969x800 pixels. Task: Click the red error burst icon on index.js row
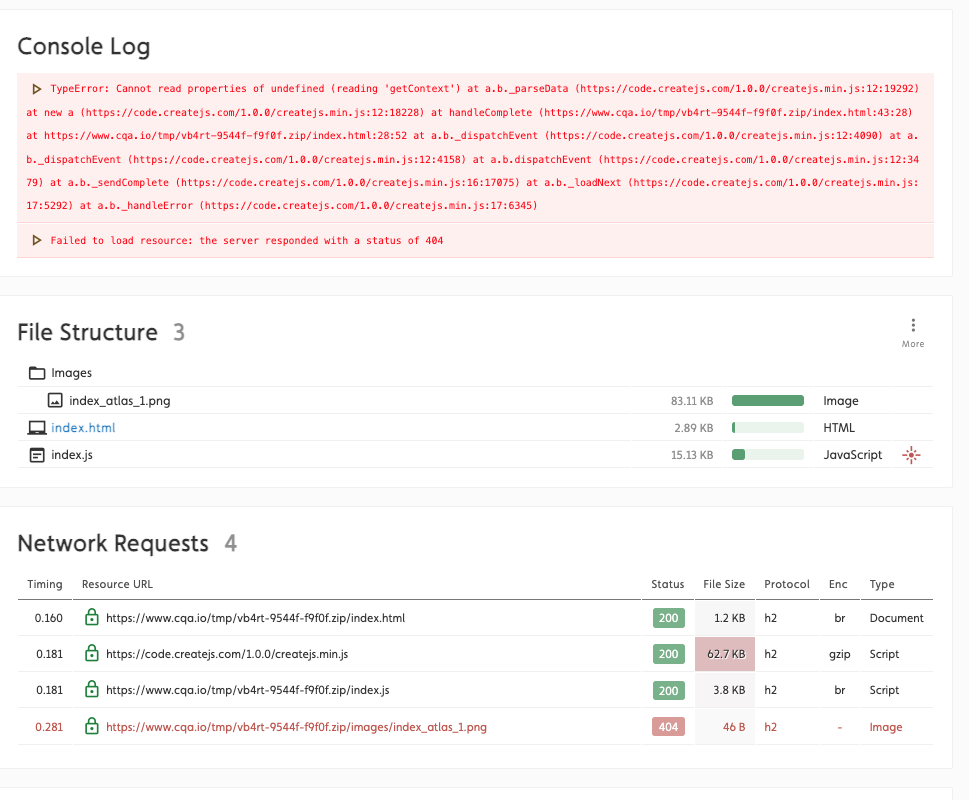[911, 454]
